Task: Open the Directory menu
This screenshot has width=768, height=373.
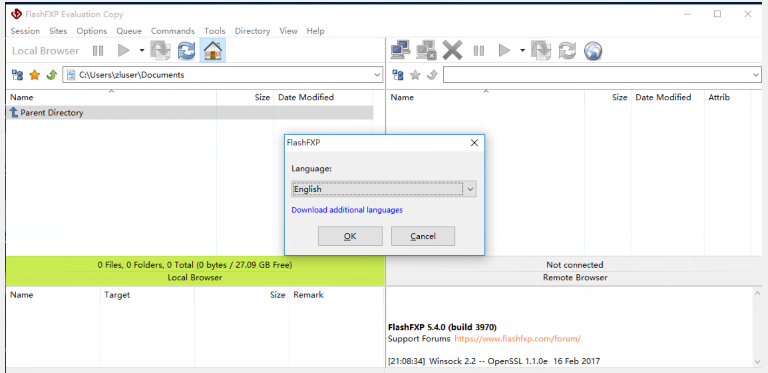Action: (252, 31)
